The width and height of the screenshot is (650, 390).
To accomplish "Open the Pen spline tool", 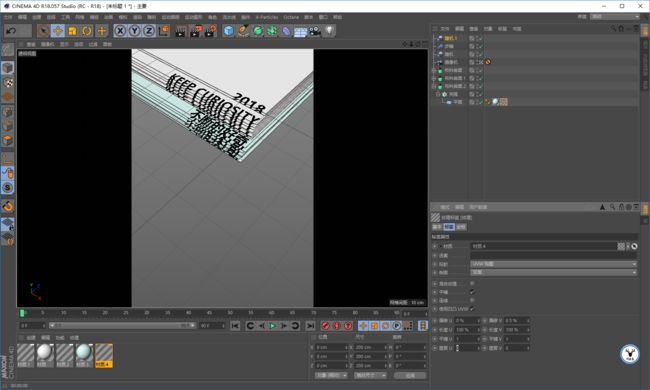I will 243,31.
